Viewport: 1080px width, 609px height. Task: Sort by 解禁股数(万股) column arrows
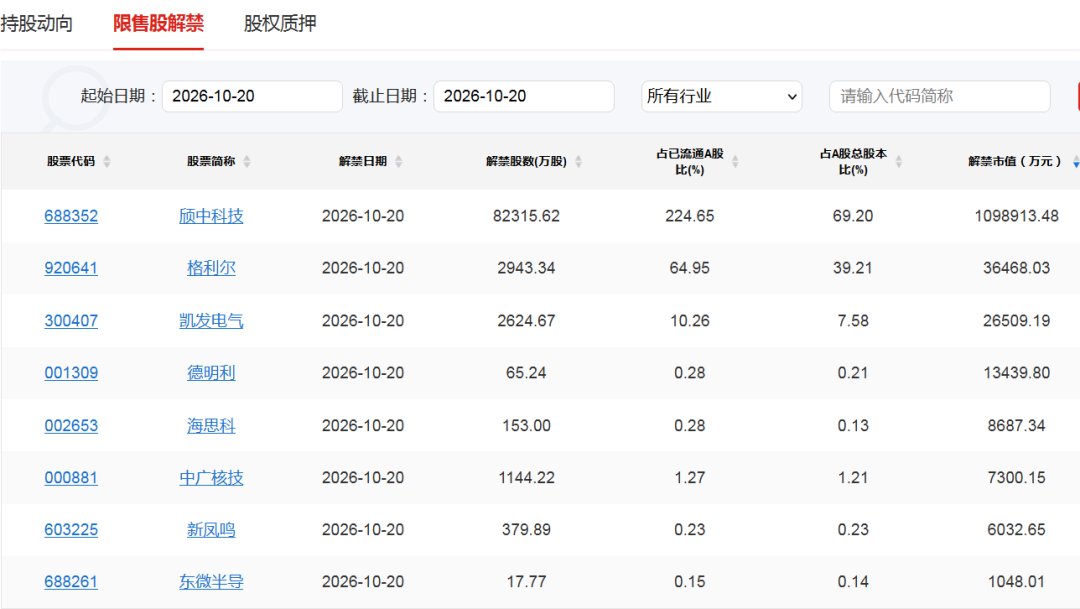[579, 161]
